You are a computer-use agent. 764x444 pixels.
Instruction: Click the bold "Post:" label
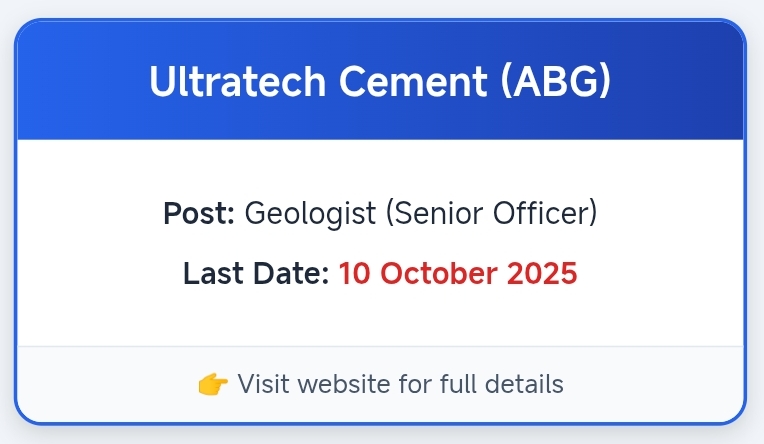[199, 213]
